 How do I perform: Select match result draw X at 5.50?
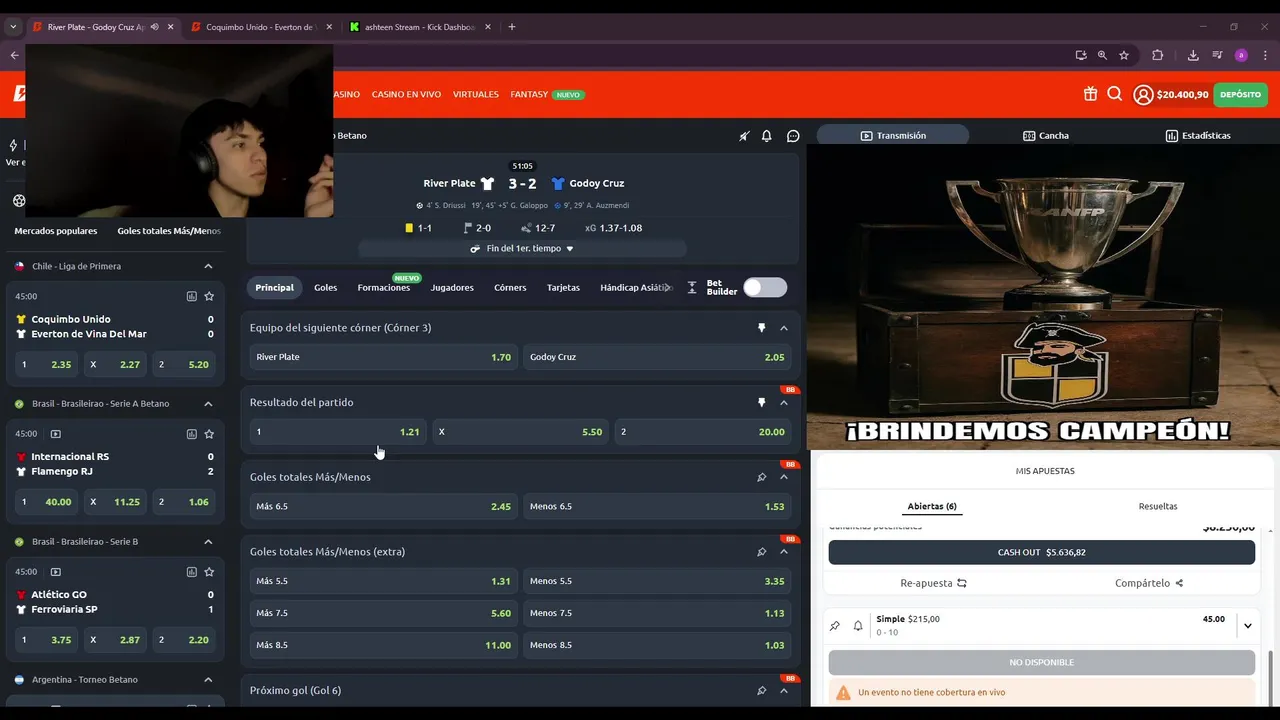click(x=520, y=432)
